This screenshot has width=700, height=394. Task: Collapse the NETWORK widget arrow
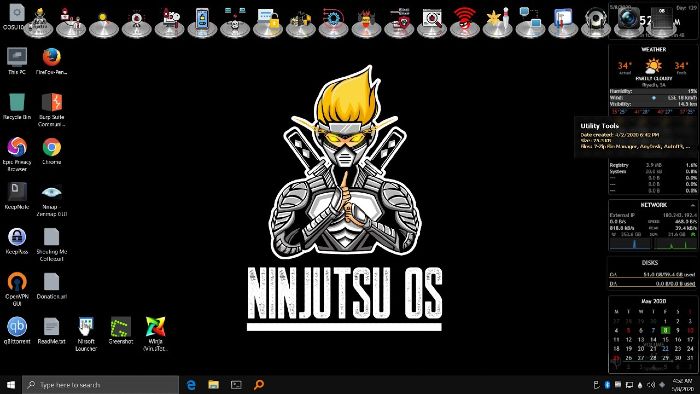[692, 205]
